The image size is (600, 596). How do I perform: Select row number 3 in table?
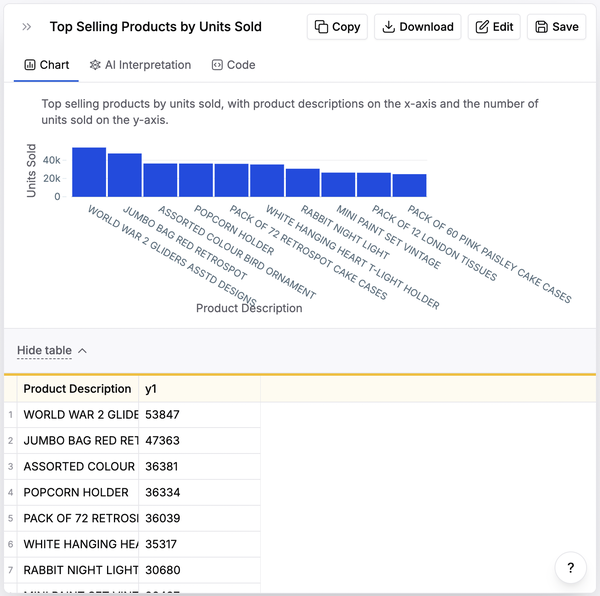[9, 467]
